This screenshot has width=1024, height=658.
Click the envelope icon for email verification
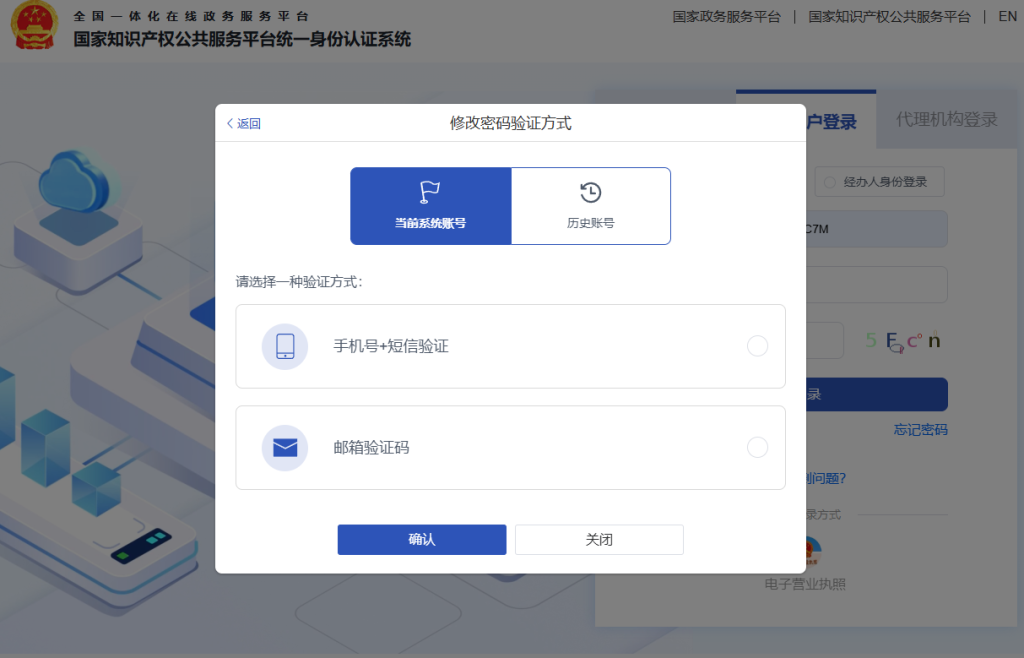click(x=285, y=447)
